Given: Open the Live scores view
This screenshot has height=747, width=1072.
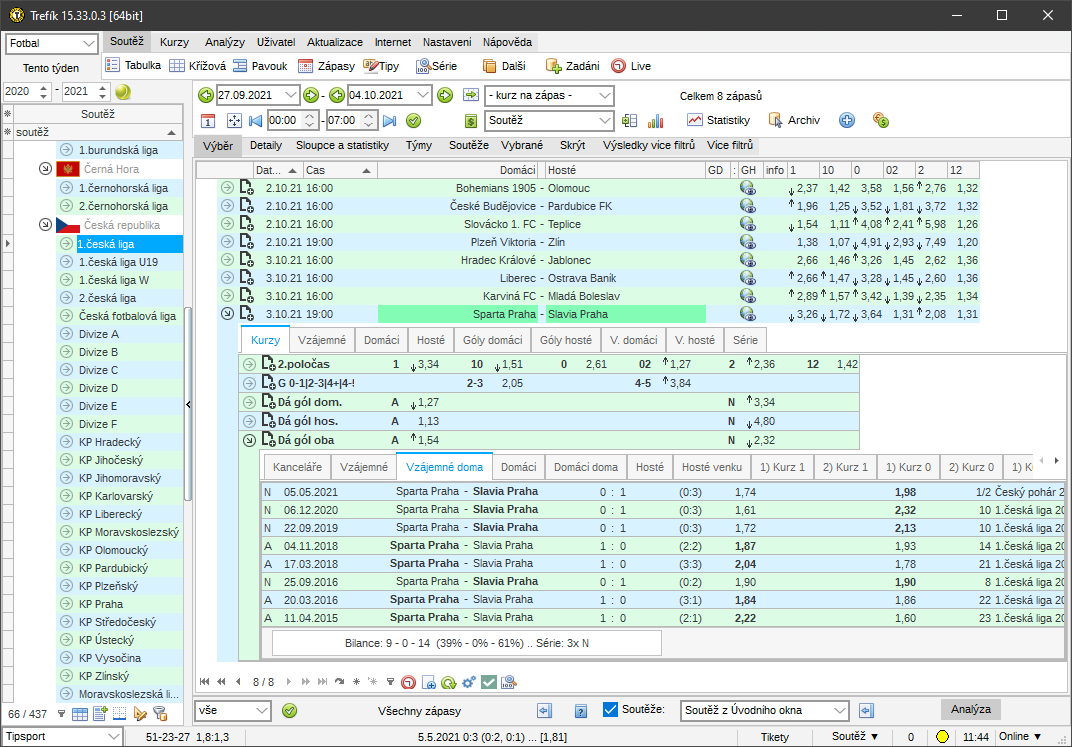Looking at the screenshot, I should pyautogui.click(x=630, y=66).
